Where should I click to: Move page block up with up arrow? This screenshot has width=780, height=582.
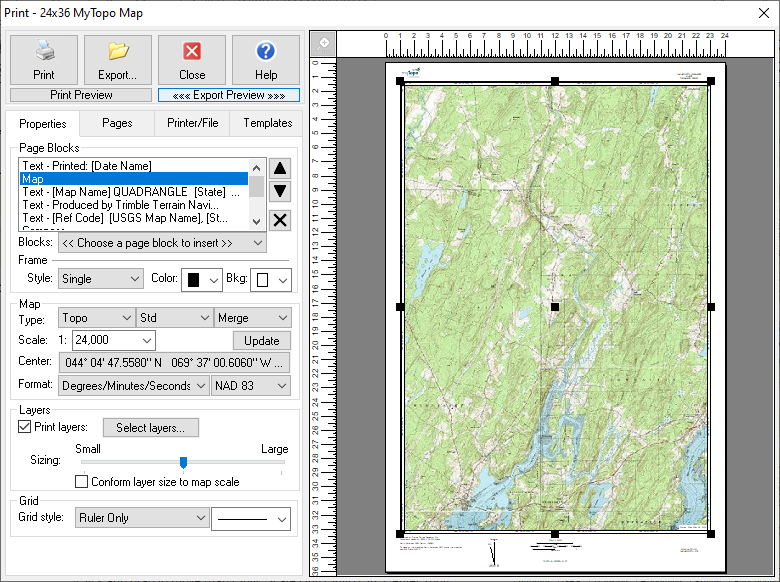coord(281,169)
